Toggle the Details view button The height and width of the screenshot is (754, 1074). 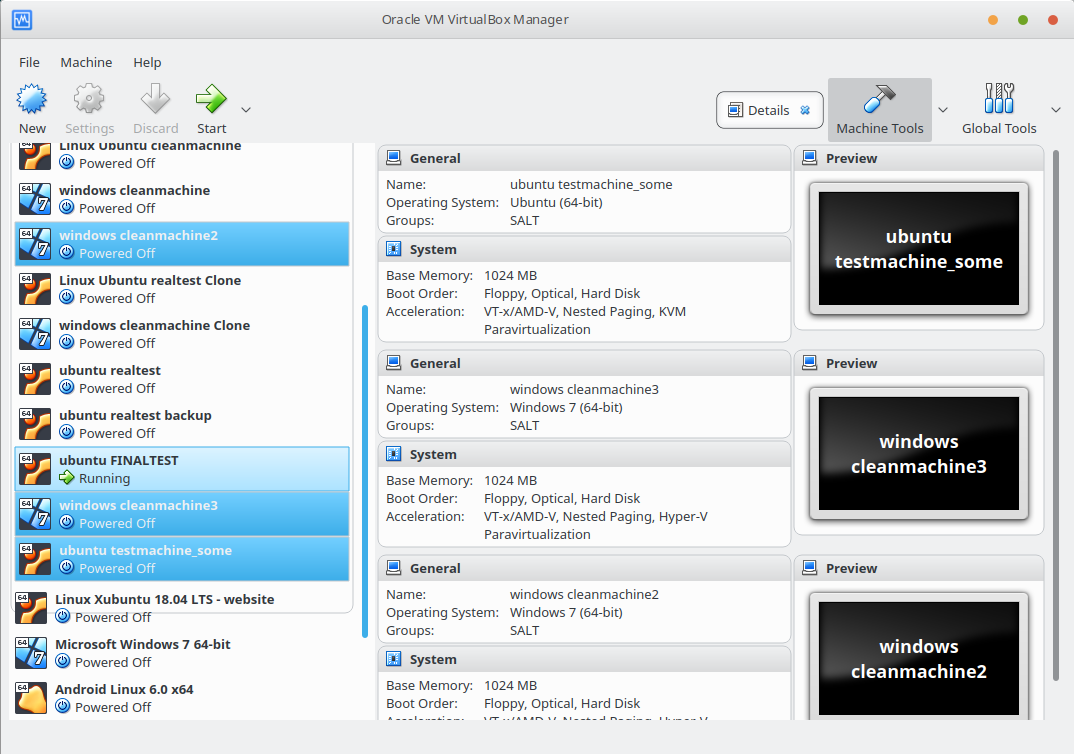pos(770,110)
